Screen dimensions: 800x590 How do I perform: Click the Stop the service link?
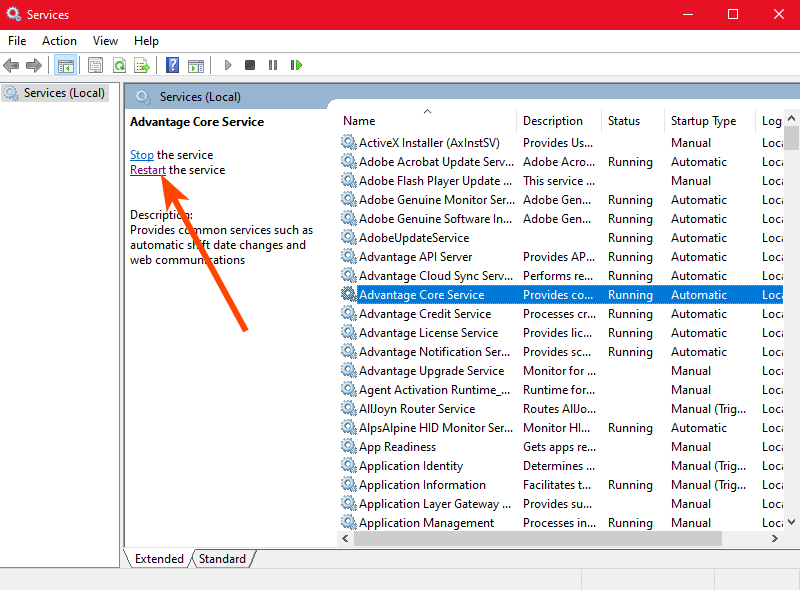pos(141,155)
